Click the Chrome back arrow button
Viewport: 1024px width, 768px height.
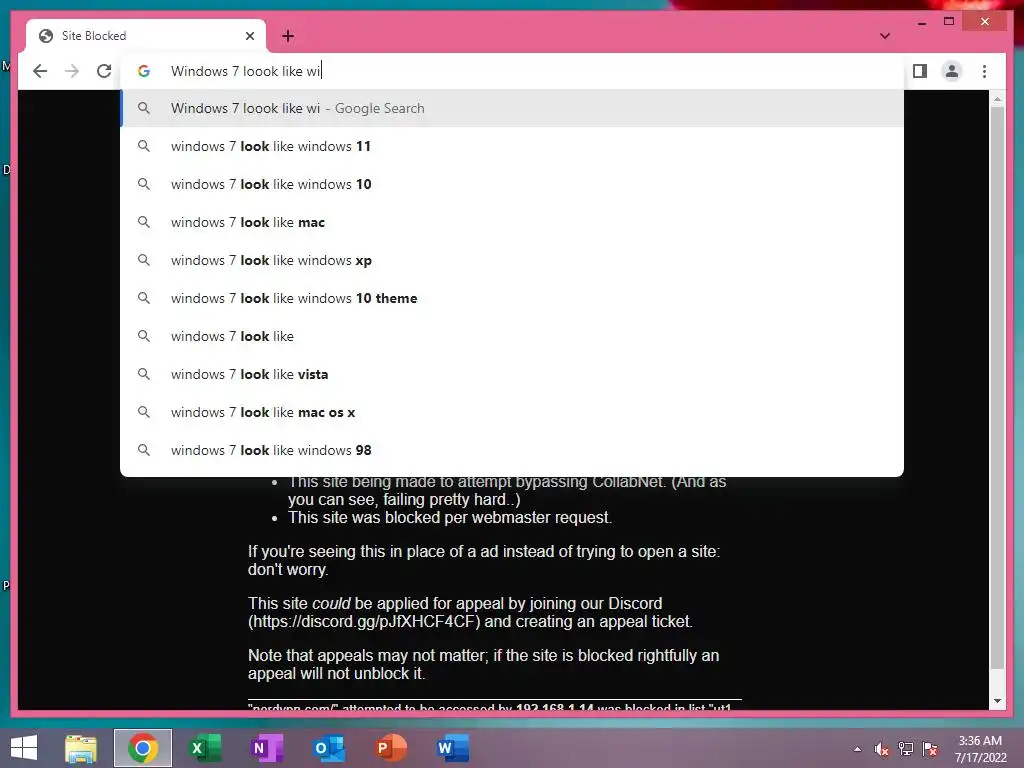coord(40,71)
